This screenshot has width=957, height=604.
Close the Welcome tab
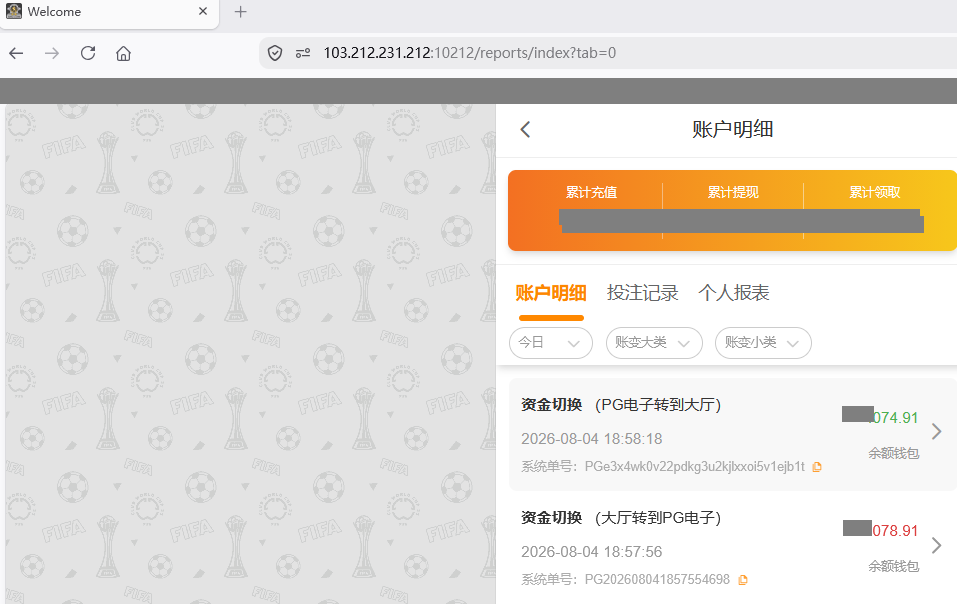coord(203,12)
